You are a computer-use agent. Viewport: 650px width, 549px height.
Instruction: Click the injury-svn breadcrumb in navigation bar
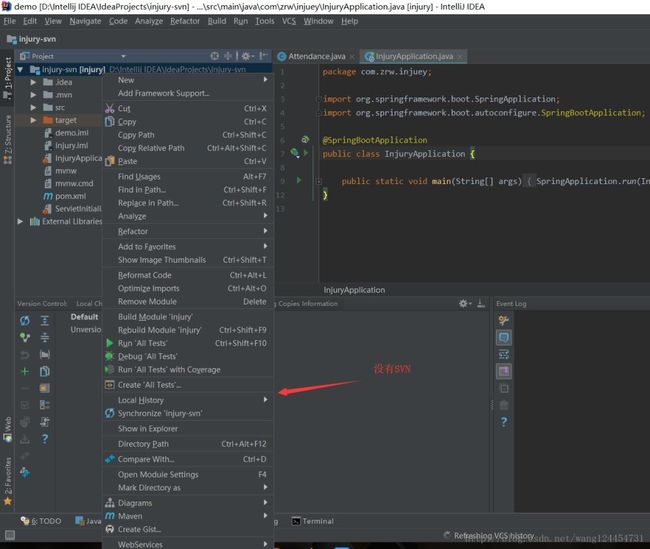pyautogui.click(x=32, y=39)
